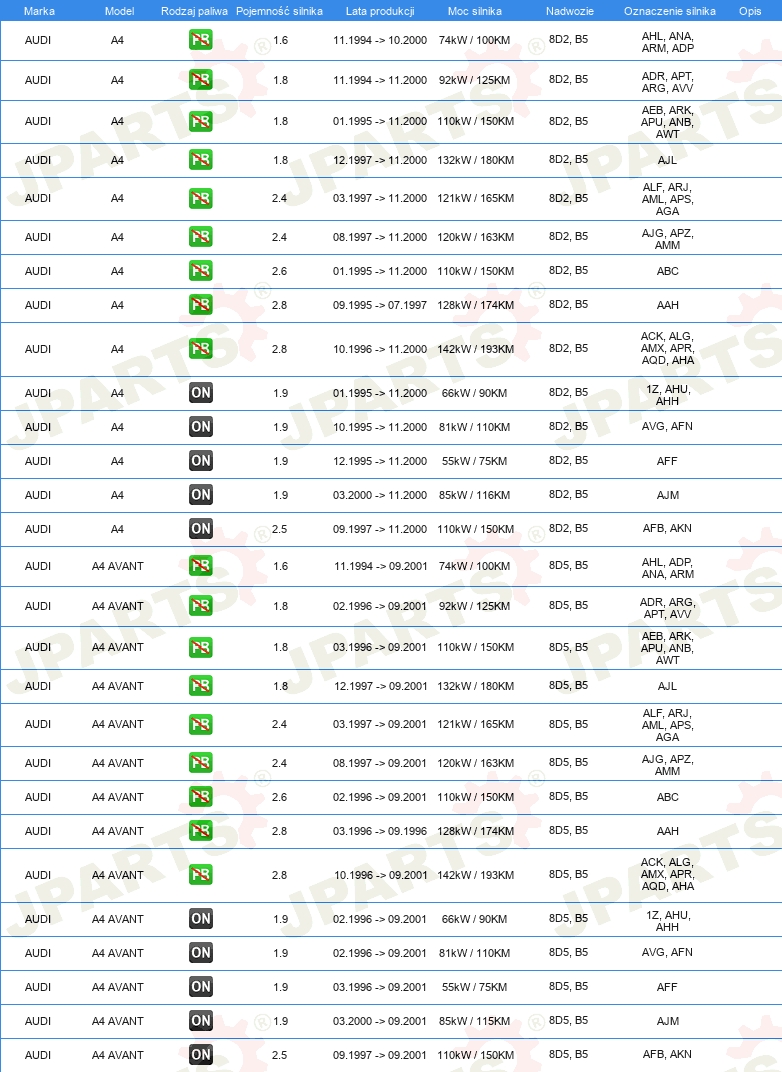Select petrol icon in A4 8D2 1.8 150KM row
Image resolution: width=782 pixels, height=1072 pixels.
click(x=200, y=121)
